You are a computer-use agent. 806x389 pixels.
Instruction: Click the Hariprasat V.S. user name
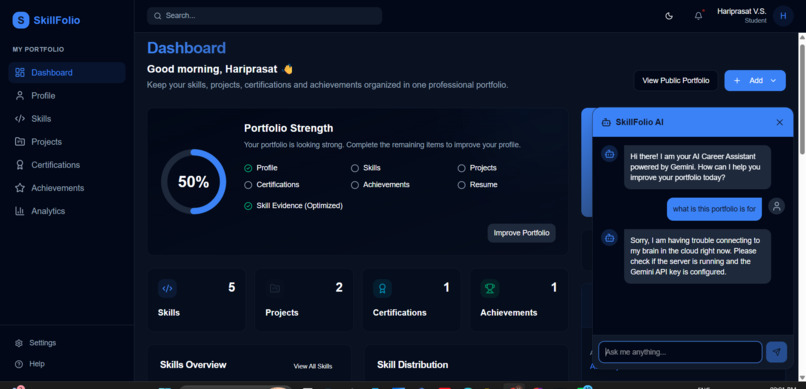click(742, 11)
